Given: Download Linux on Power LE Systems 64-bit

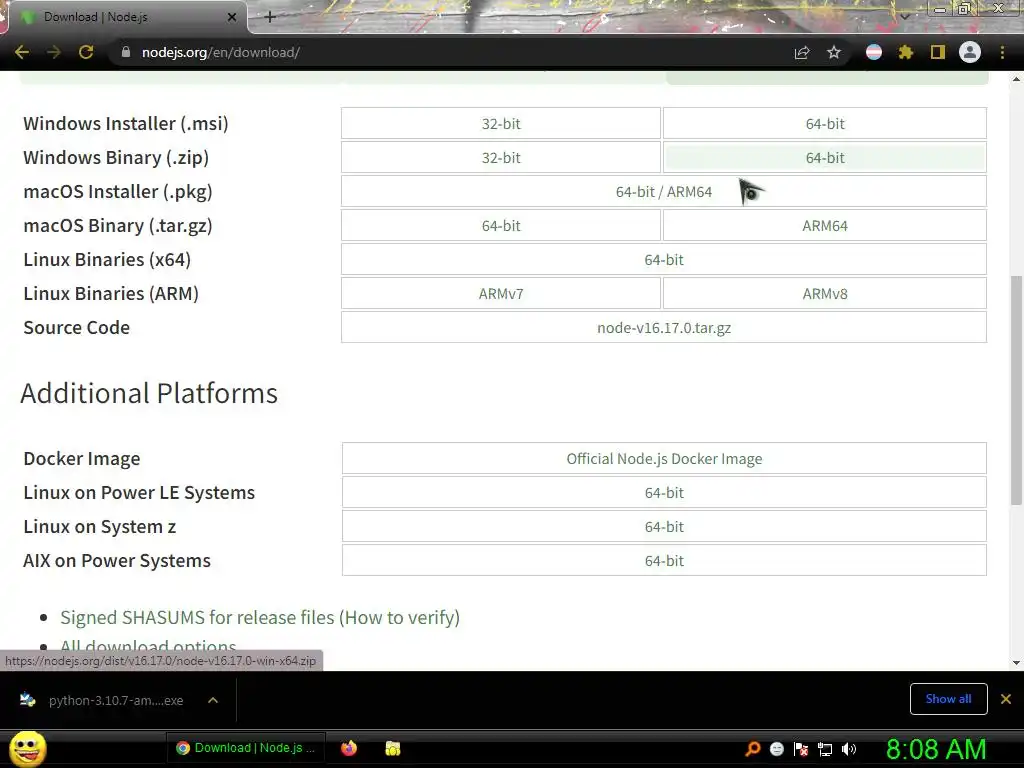Looking at the screenshot, I should click(x=664, y=492).
